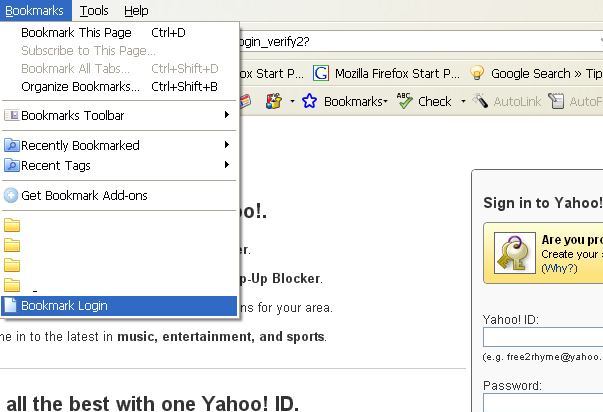Click the keys sign-in seal image
This screenshot has width=603, height=412.
[x=515, y=253]
